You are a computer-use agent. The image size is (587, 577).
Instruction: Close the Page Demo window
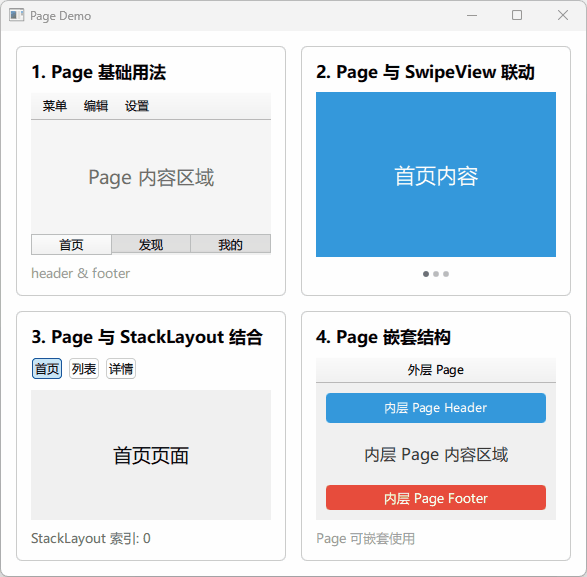pos(563,15)
